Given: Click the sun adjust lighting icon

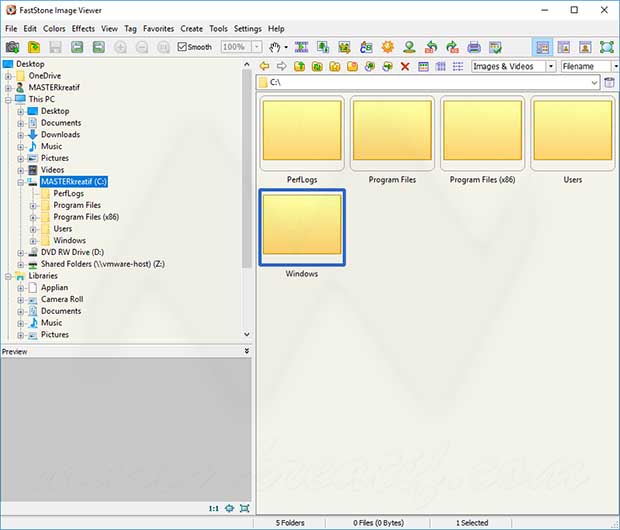Looking at the screenshot, I should pos(388,47).
